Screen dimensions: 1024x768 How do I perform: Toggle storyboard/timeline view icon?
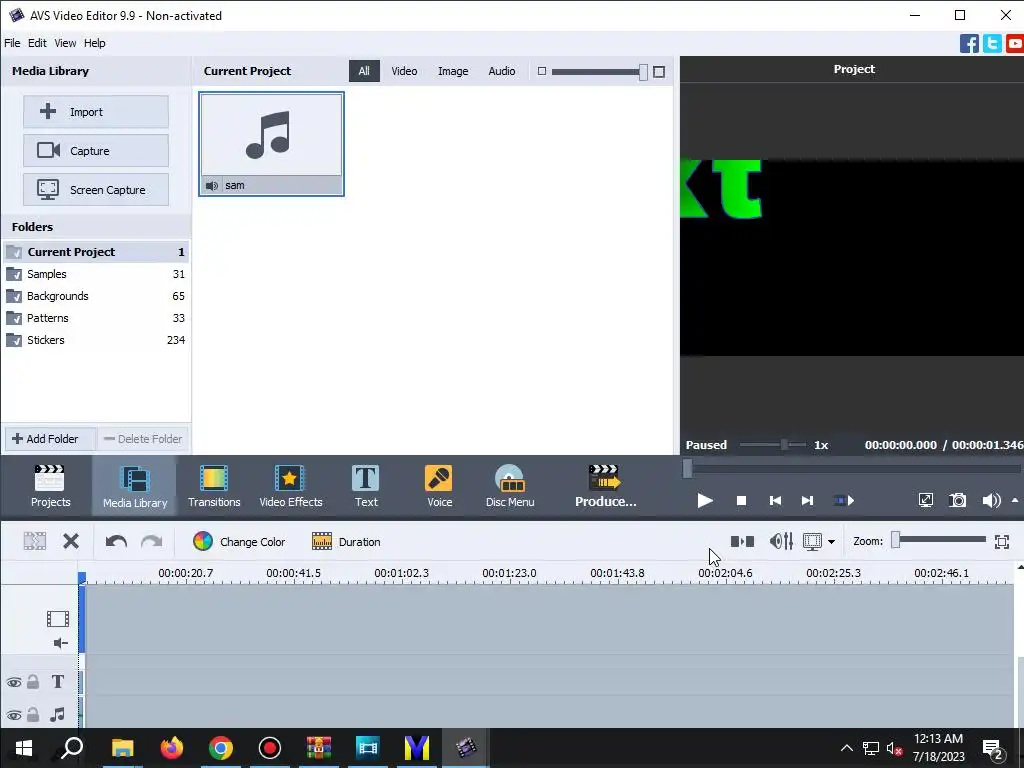pos(742,541)
